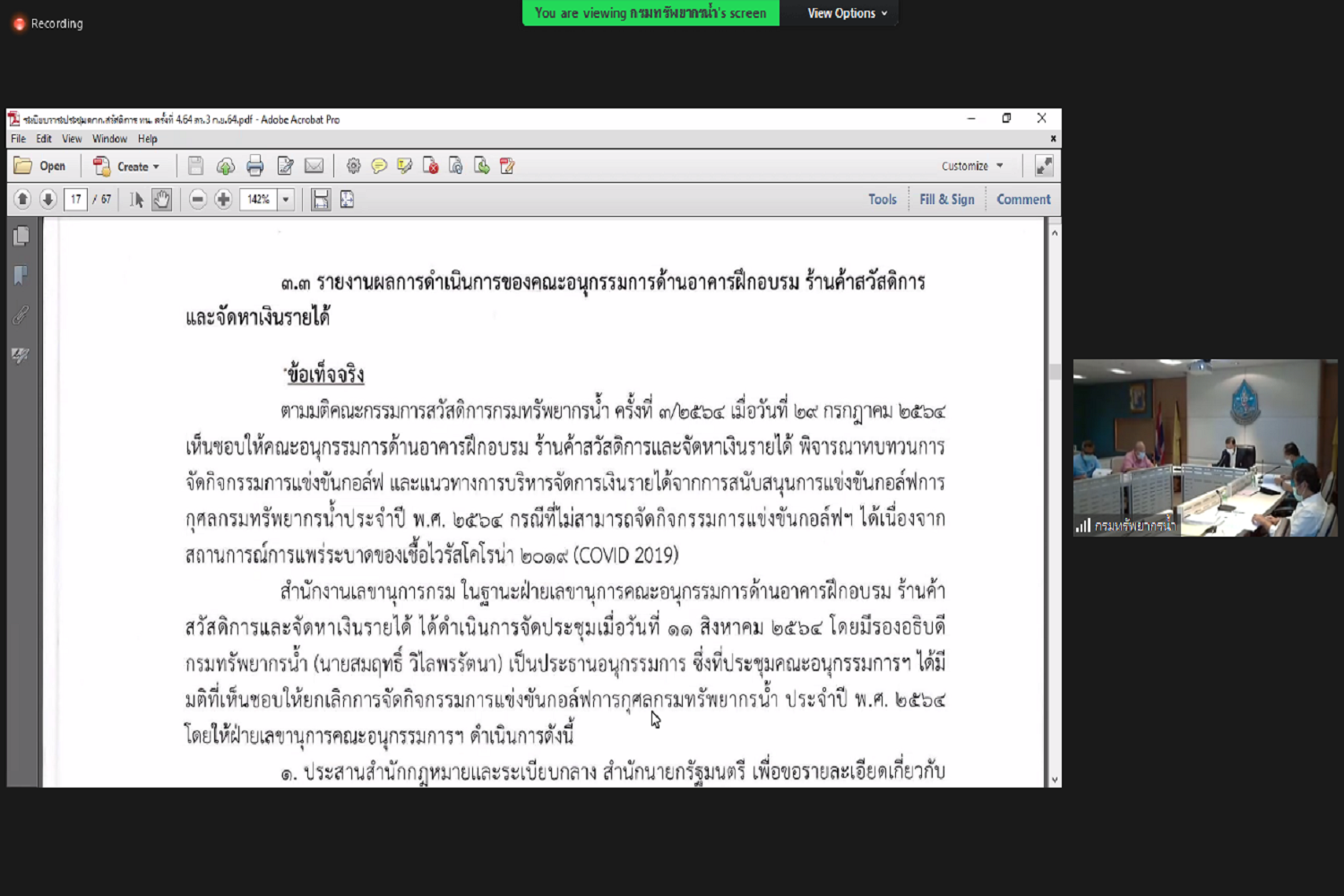Image resolution: width=1344 pixels, height=896 pixels.
Task: Open Zoom's View Options dropdown
Action: tap(847, 13)
